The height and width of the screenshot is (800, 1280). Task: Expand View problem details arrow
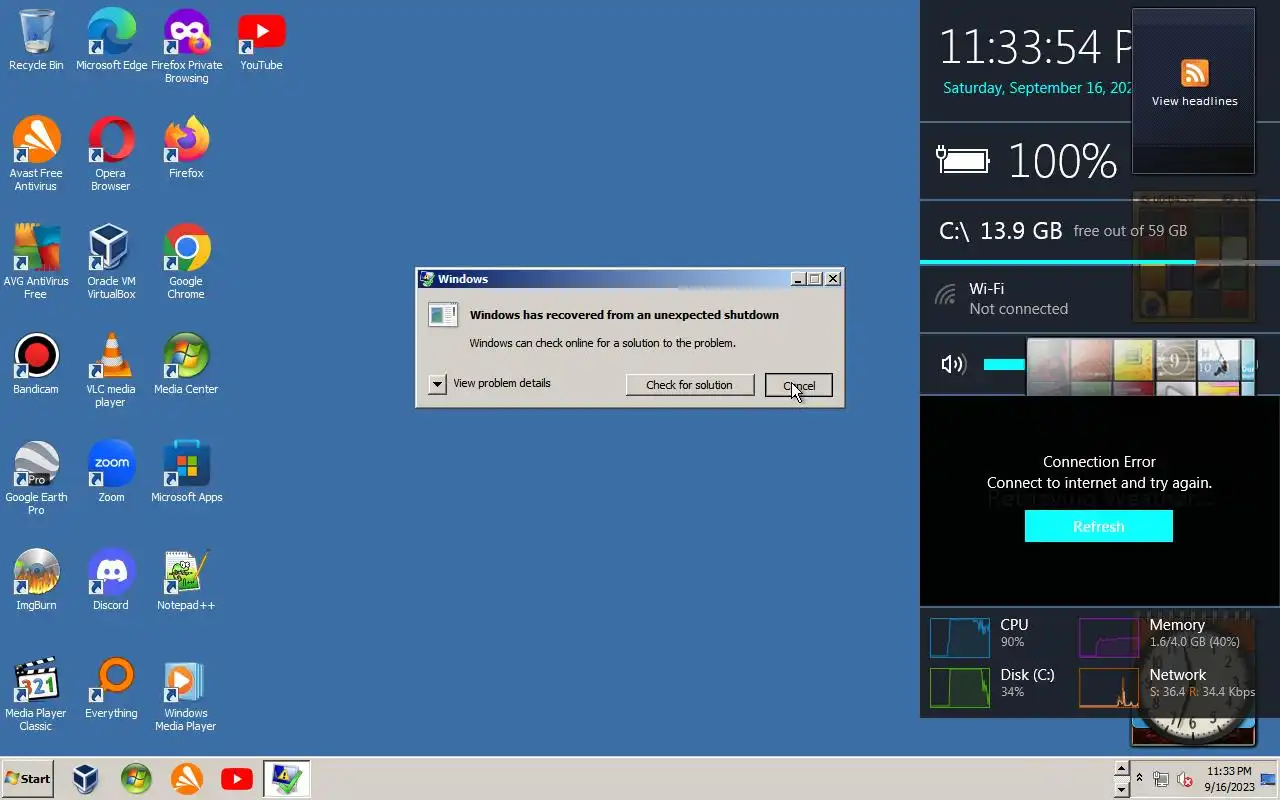pos(437,384)
